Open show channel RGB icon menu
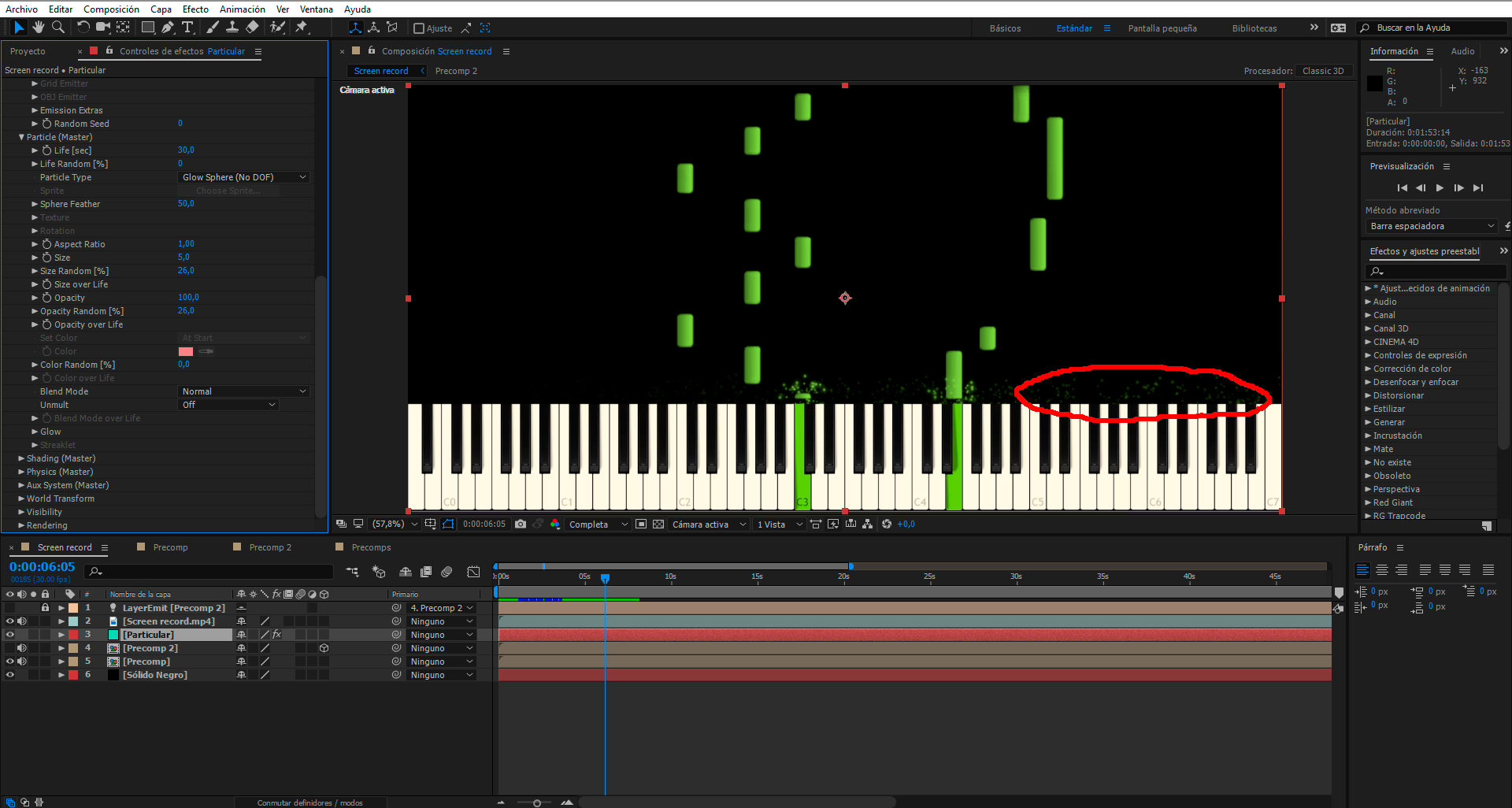The image size is (1512, 808). tap(555, 524)
